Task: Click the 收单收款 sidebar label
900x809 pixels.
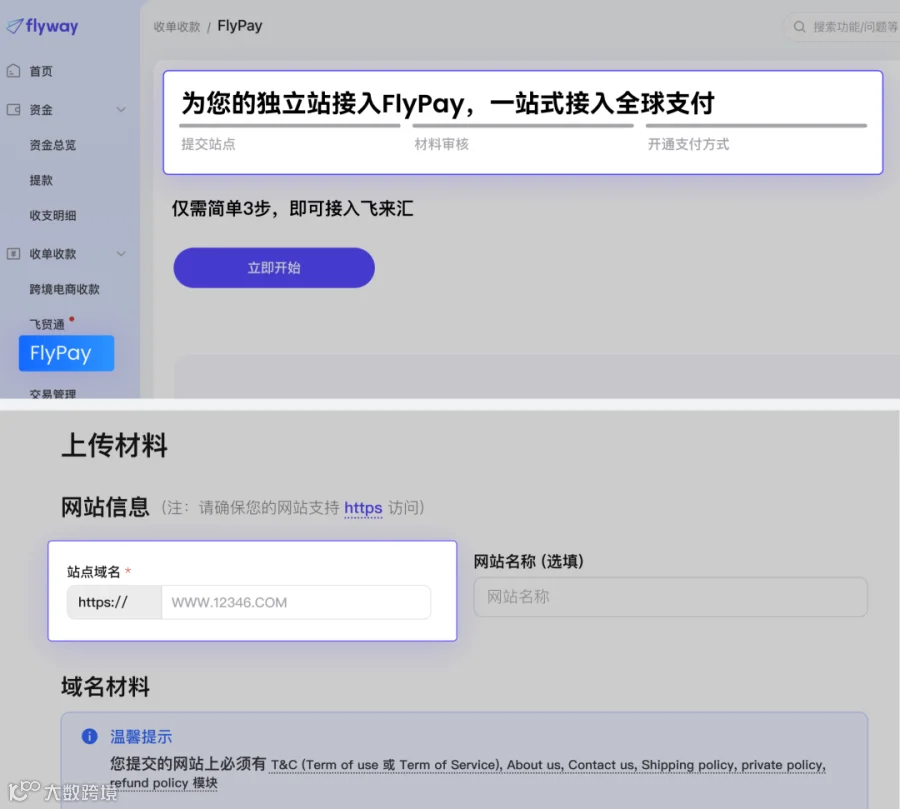Action: (x=53, y=254)
